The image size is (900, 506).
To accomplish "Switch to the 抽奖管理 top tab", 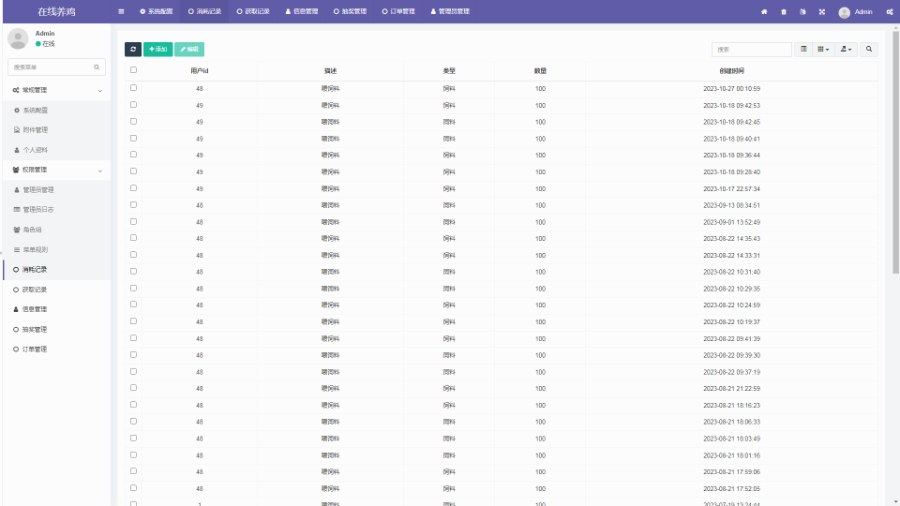I will click(x=350, y=11).
